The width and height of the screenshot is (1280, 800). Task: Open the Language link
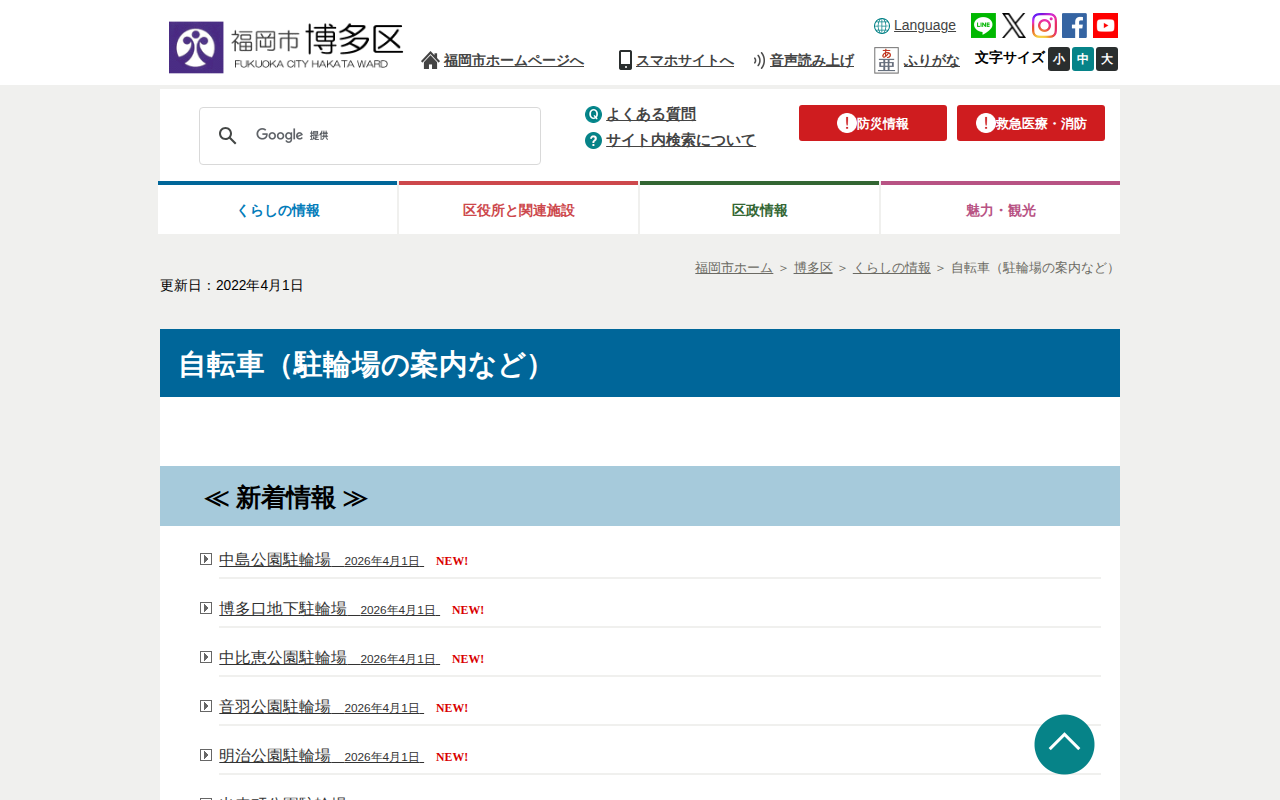click(925, 25)
